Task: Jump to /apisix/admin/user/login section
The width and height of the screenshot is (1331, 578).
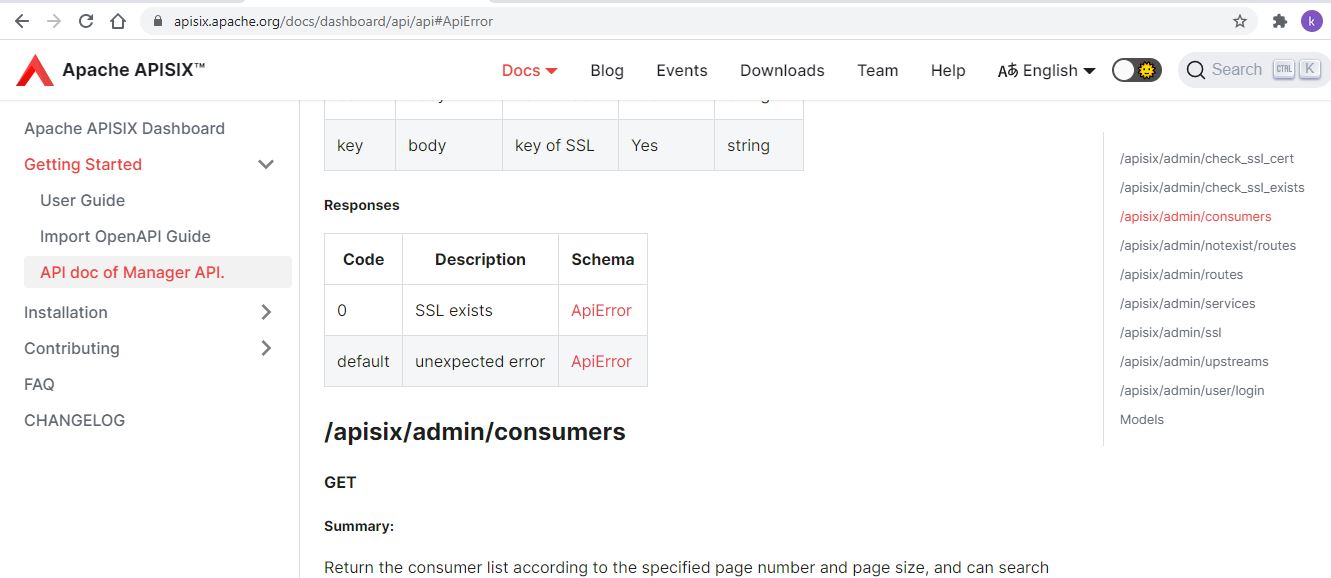Action: pos(1192,390)
